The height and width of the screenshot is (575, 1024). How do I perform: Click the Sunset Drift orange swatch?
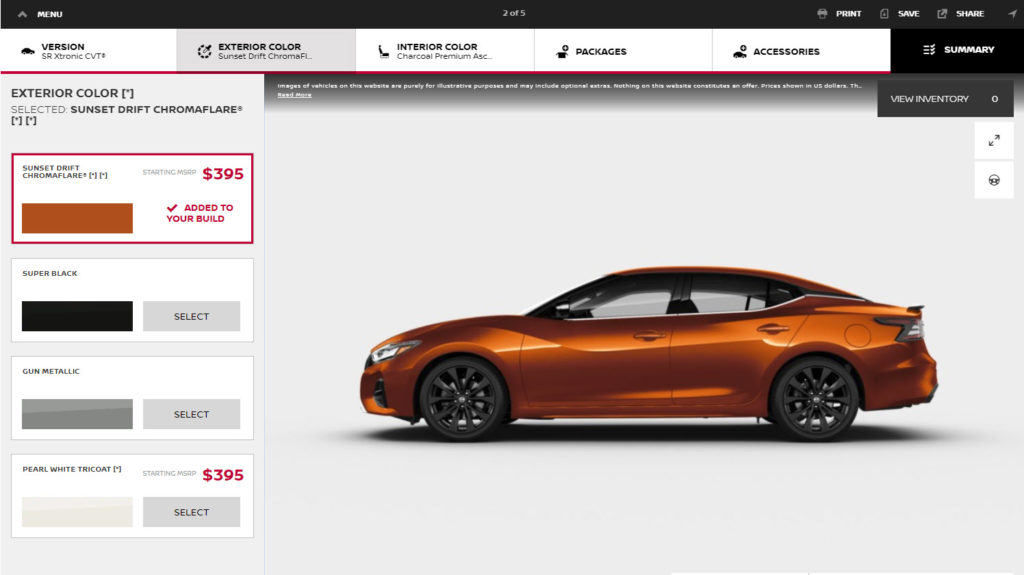[x=77, y=218]
